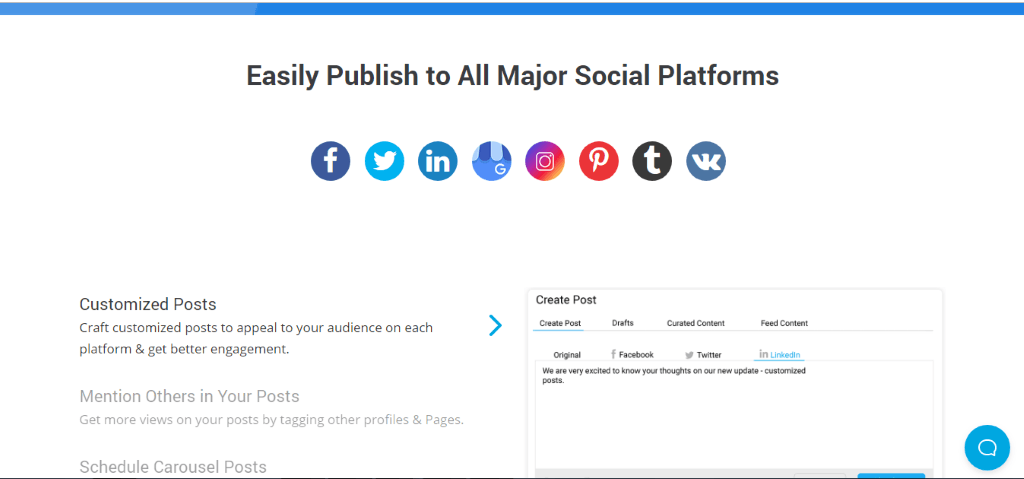The height and width of the screenshot is (479, 1024).
Task: Click the blue chevron arrow beside Customized Posts
Action: [x=496, y=325]
